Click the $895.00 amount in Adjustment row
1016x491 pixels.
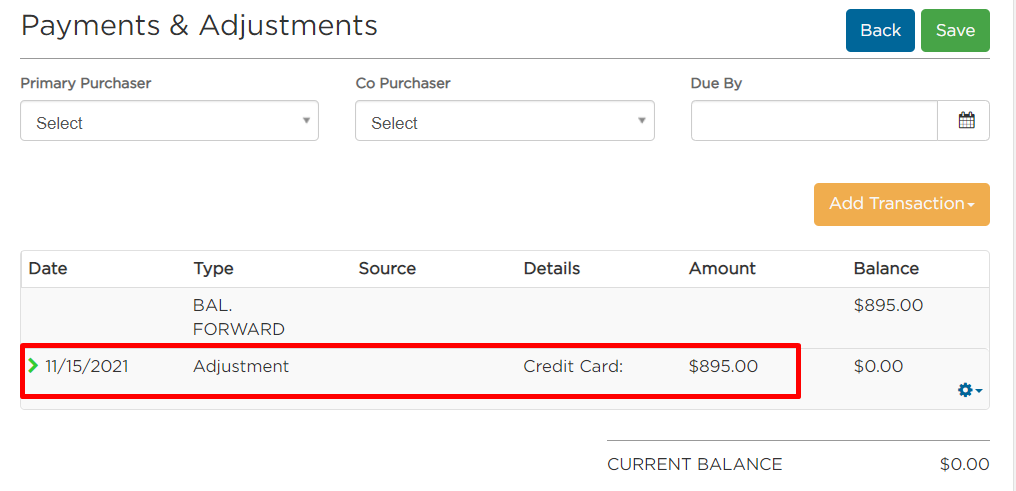tap(723, 367)
